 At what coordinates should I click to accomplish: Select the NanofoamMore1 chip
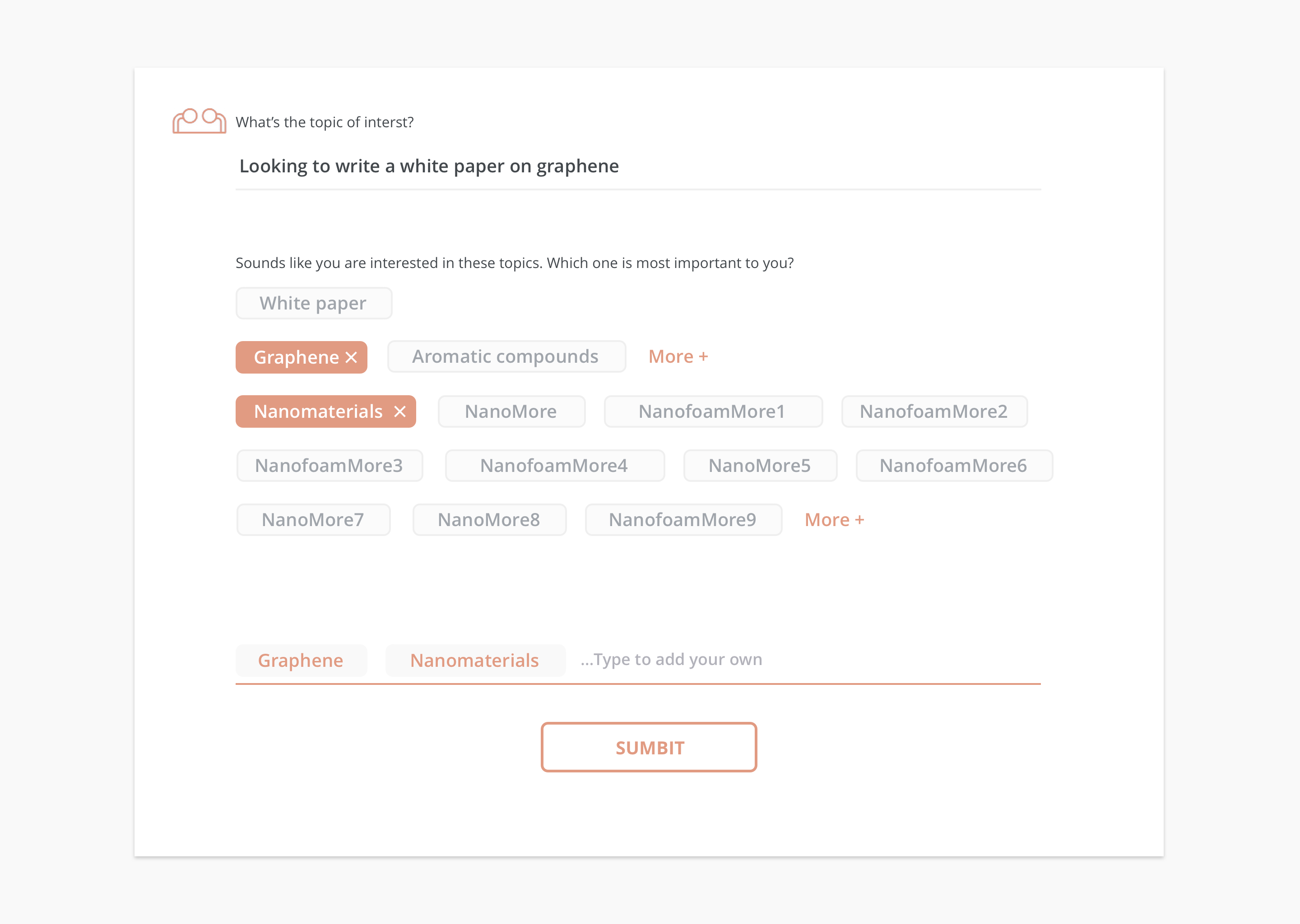tap(713, 411)
